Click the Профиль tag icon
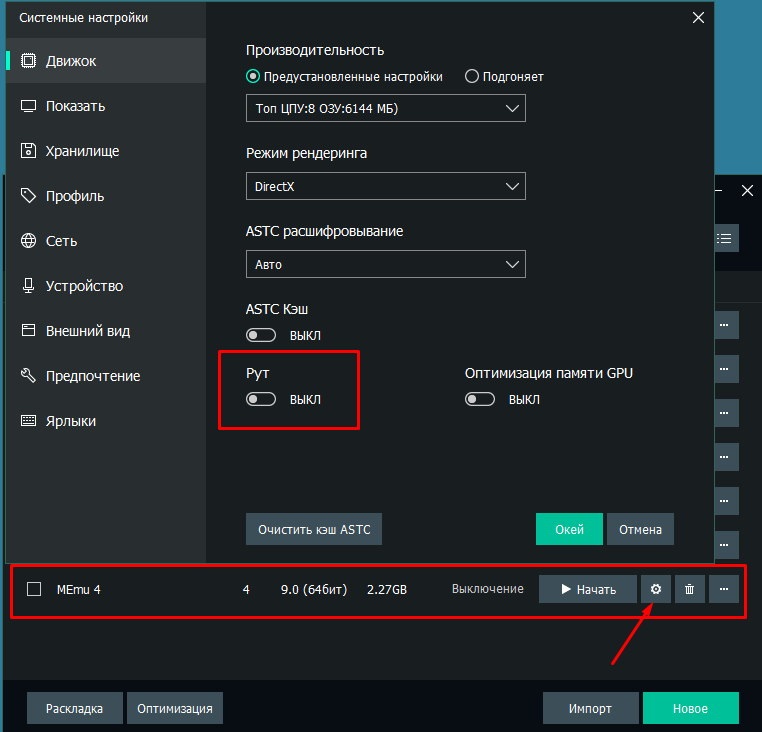Viewport: 762px width, 732px height. click(x=28, y=196)
